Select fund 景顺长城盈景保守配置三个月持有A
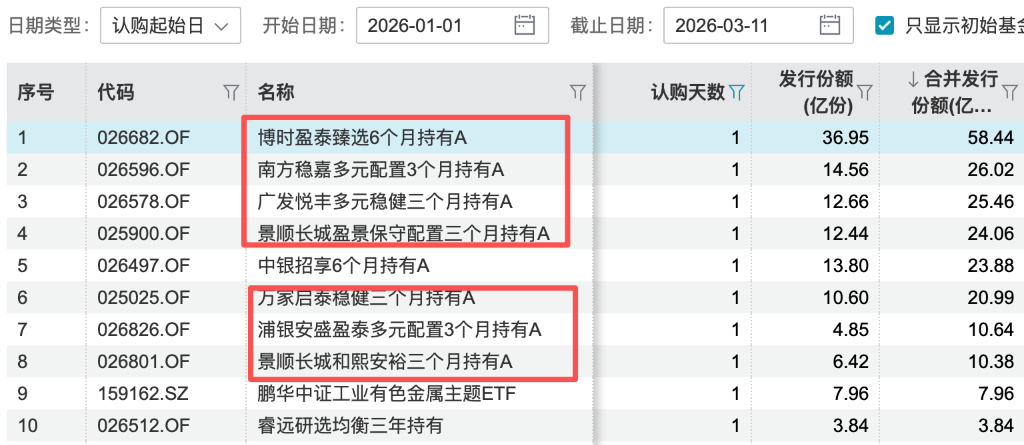Screen dimensions: 1024x445 [404, 234]
